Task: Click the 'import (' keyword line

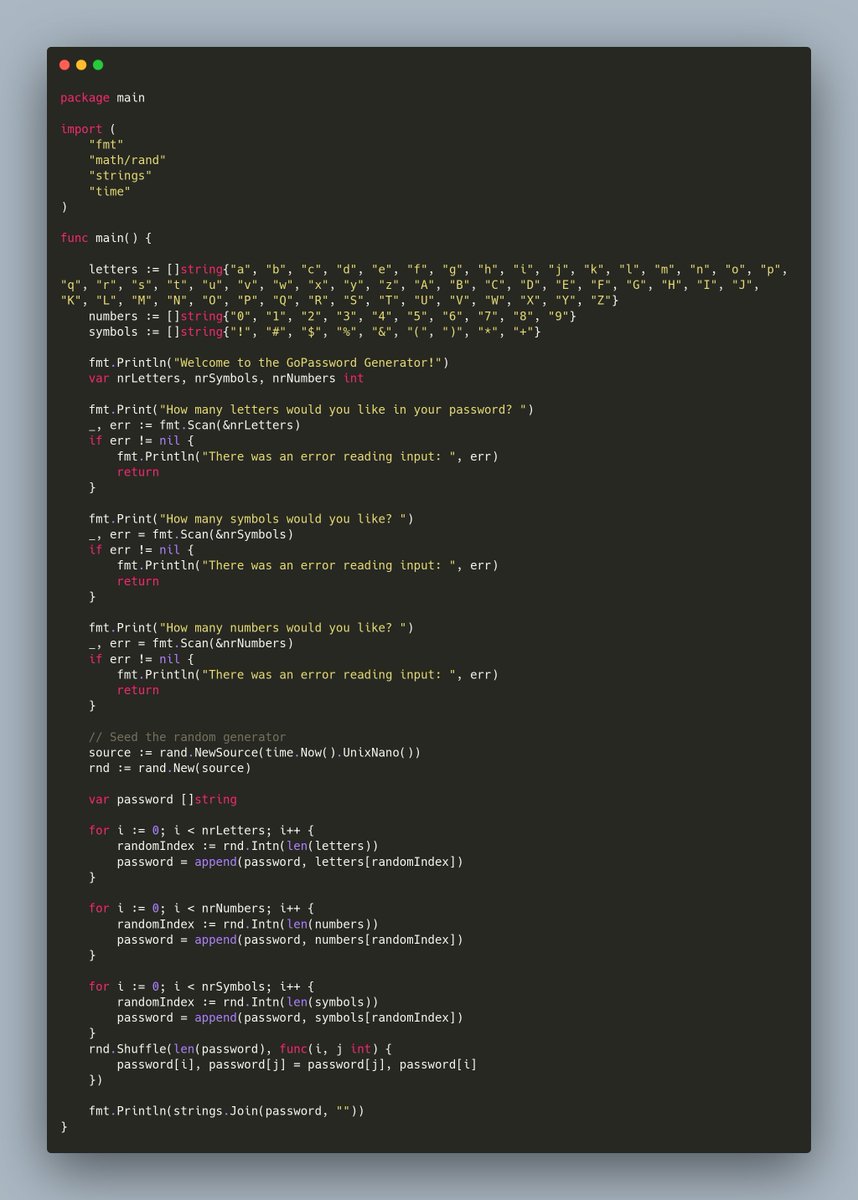Action: 88,129
